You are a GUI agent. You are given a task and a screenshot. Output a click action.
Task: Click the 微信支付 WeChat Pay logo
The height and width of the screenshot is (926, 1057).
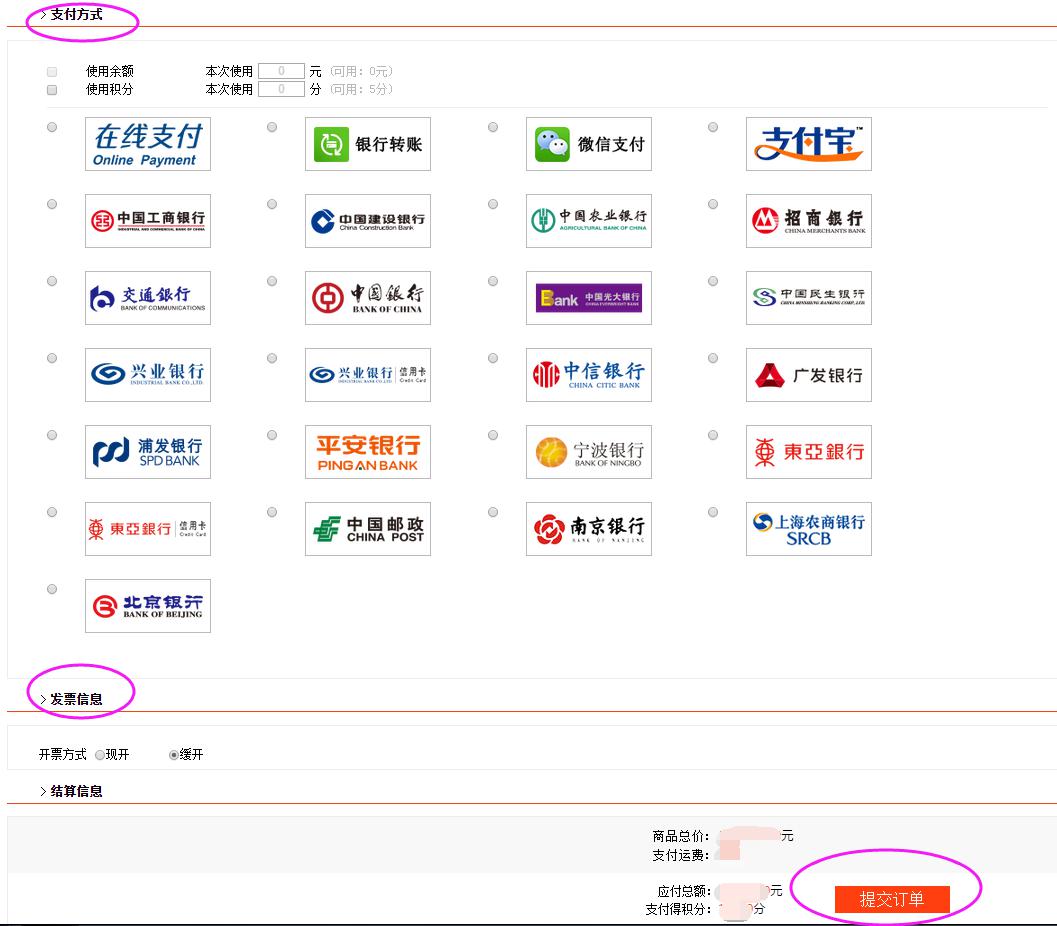click(588, 144)
